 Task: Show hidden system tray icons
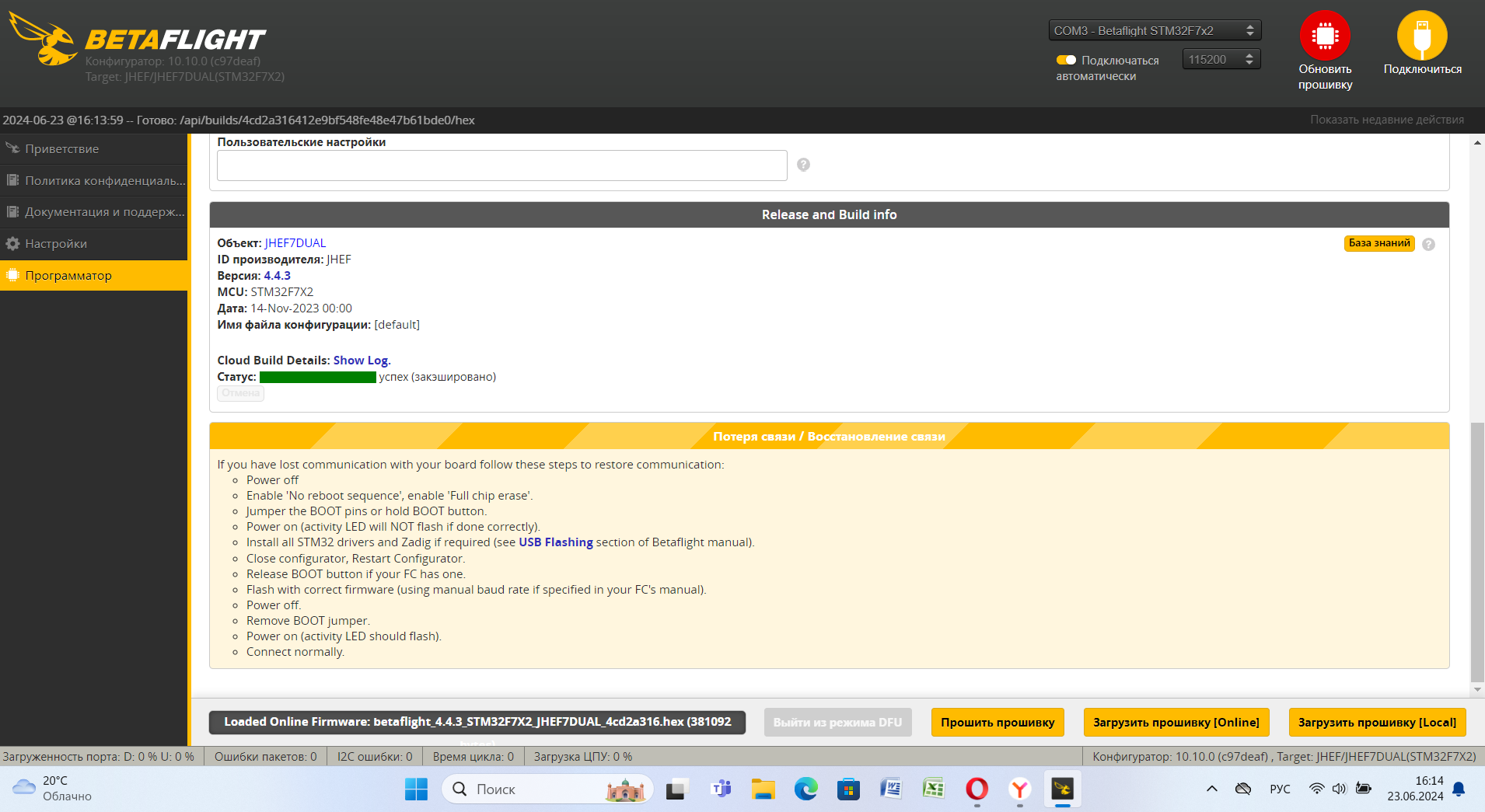pos(1211,789)
